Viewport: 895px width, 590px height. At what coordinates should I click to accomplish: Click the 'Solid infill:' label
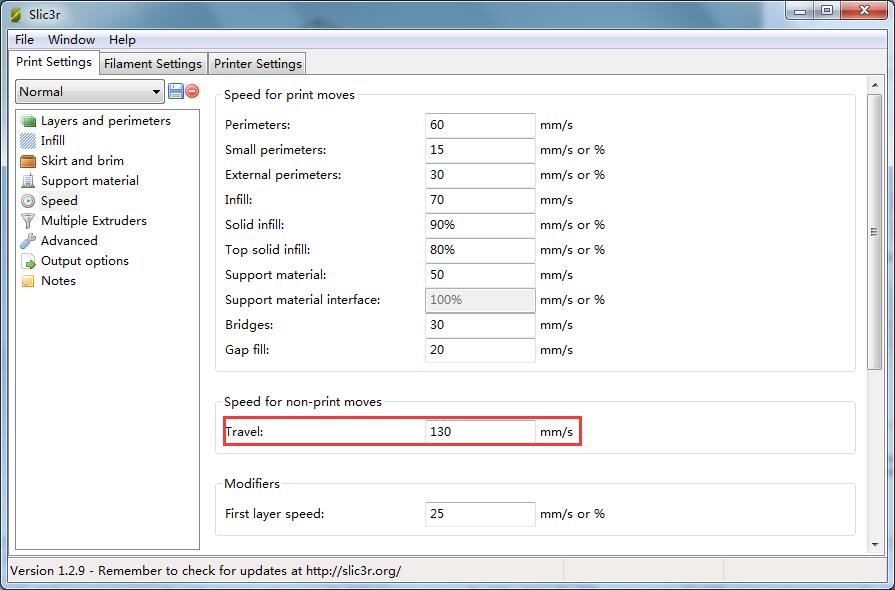point(255,225)
